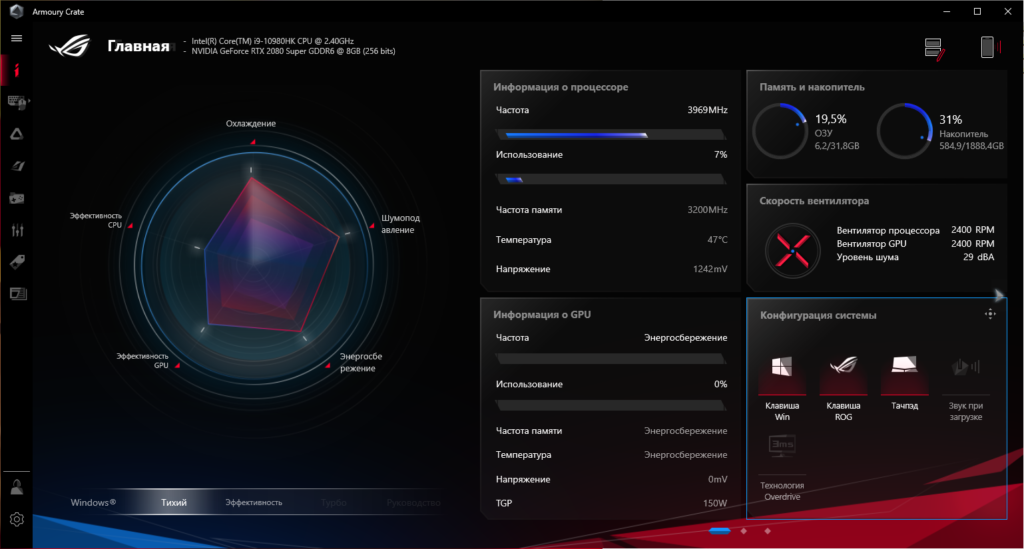The image size is (1024, 549).
Task: Click the 6,2/31,8GB memory value
Action: (x=837, y=146)
